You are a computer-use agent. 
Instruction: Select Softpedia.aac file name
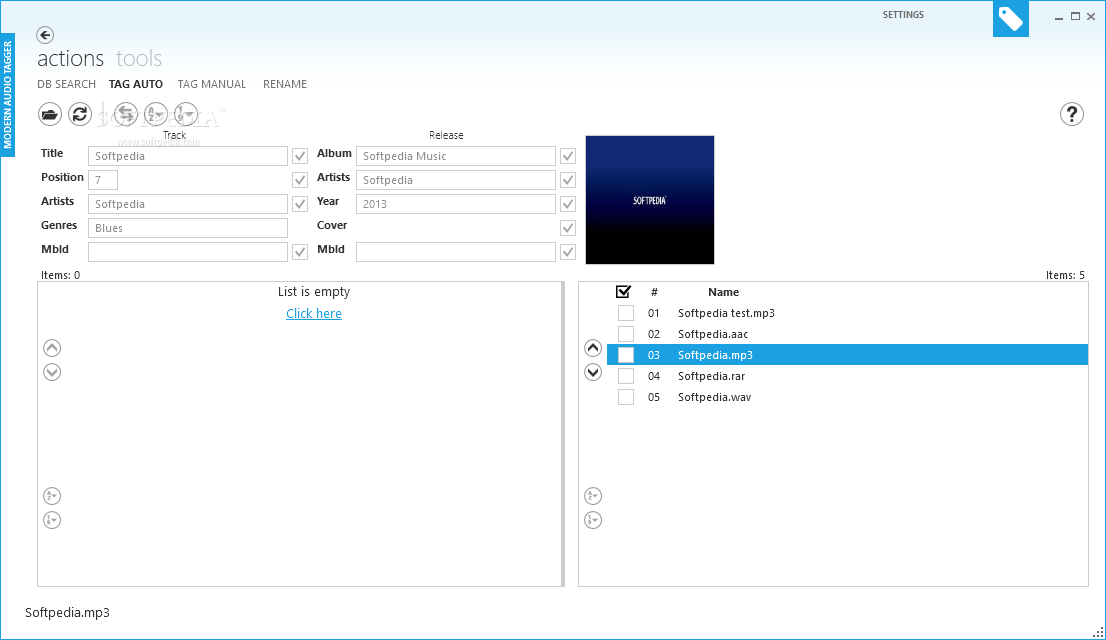pyautogui.click(x=713, y=334)
